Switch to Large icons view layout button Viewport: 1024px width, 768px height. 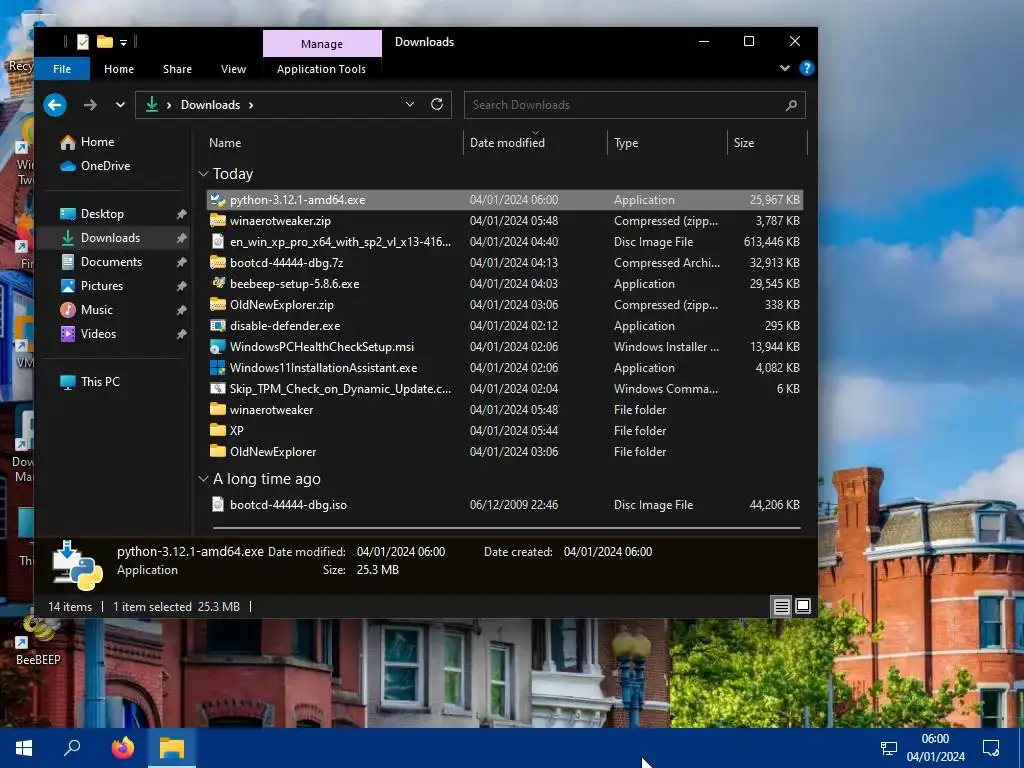pyautogui.click(x=803, y=607)
